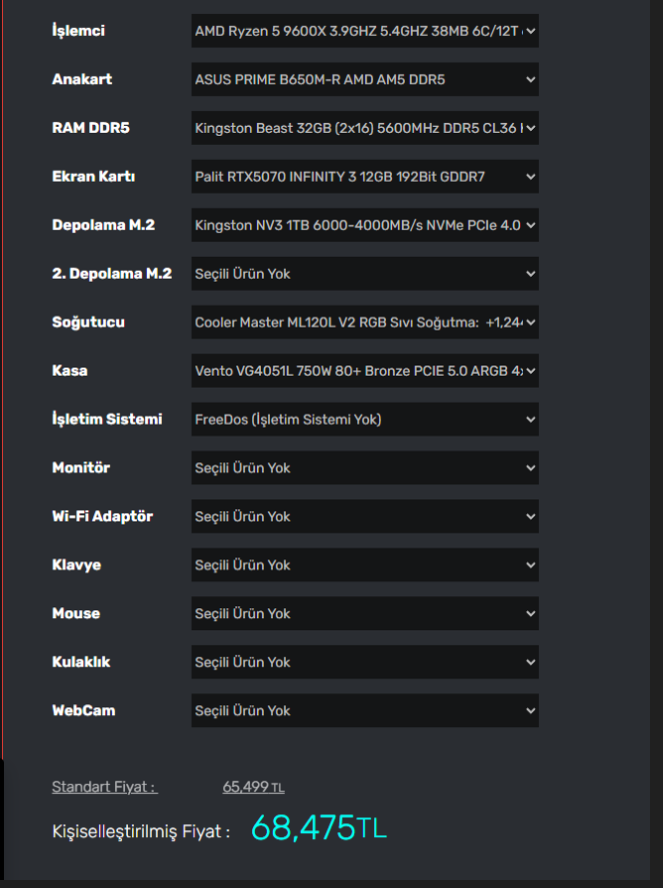
Task: Open the Depolama M.2 storage dropdown
Action: [365, 225]
